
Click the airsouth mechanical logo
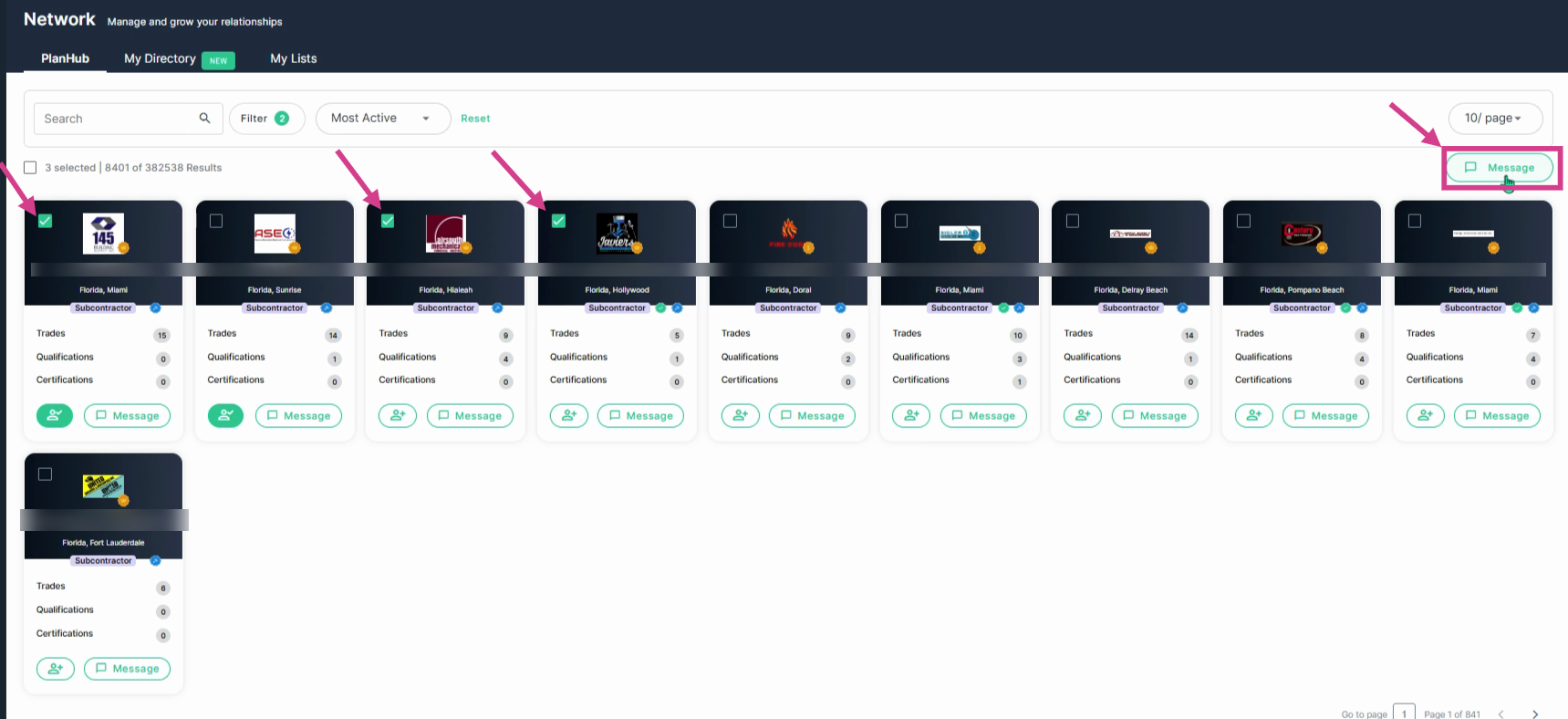(x=446, y=233)
